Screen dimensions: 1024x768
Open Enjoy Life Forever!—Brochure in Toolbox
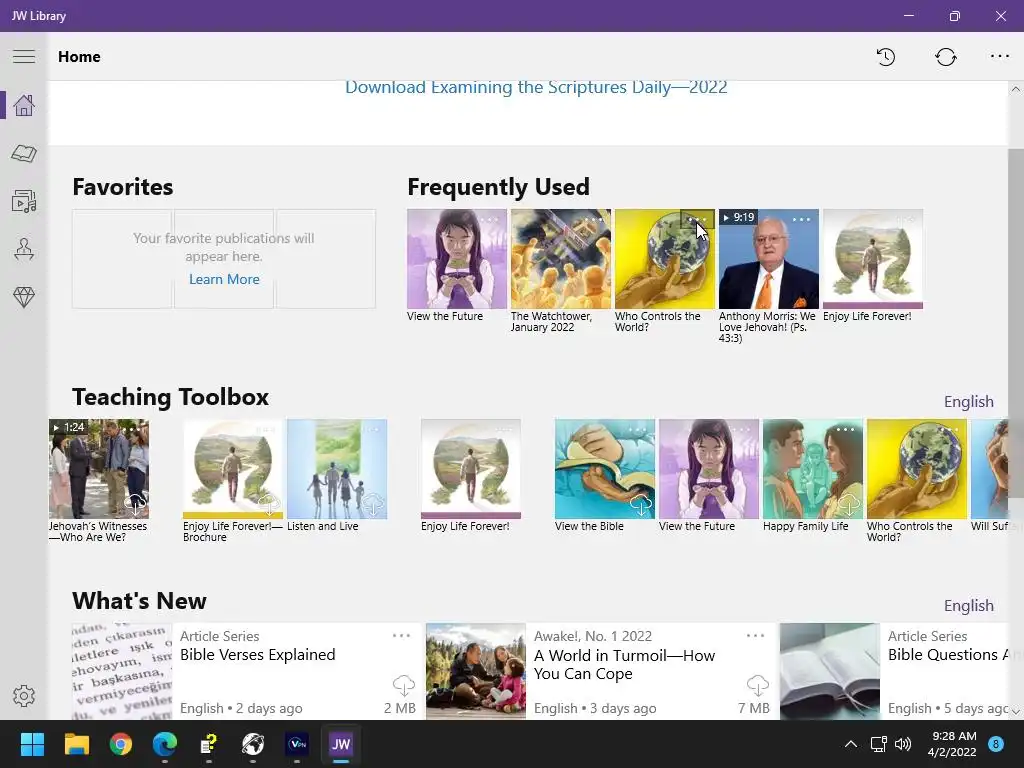coord(232,469)
